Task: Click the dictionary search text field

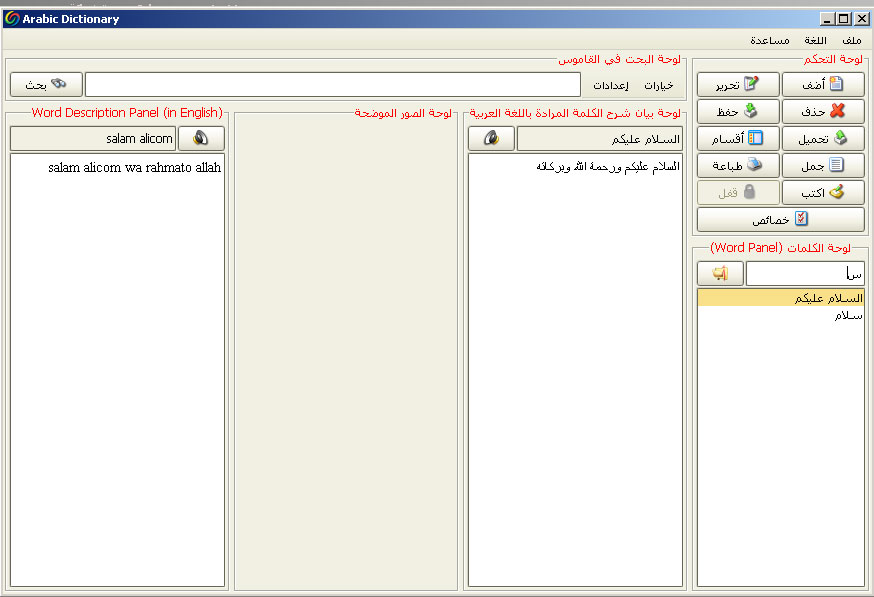Action: point(332,84)
